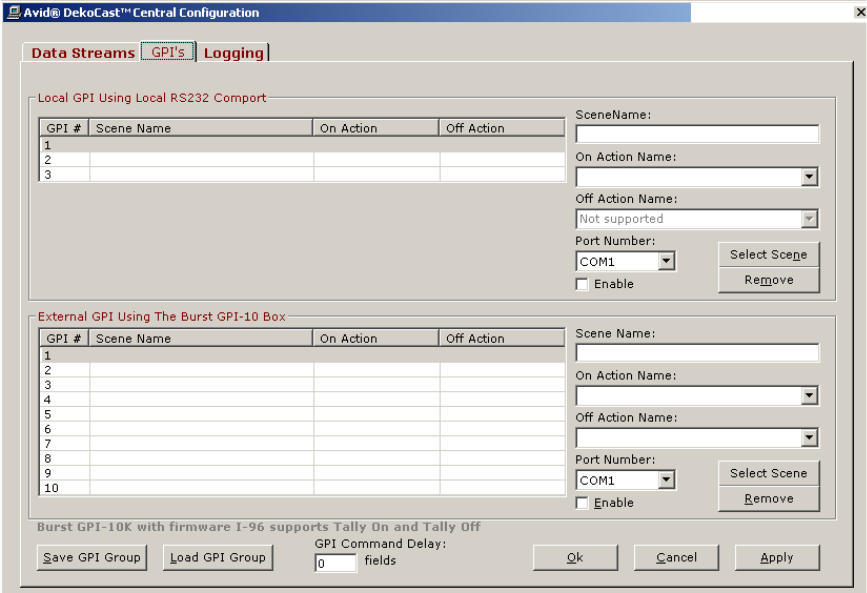Open External GPI On Action Name dropdown
Viewport: 867px width, 593px height.
pyautogui.click(x=809, y=396)
